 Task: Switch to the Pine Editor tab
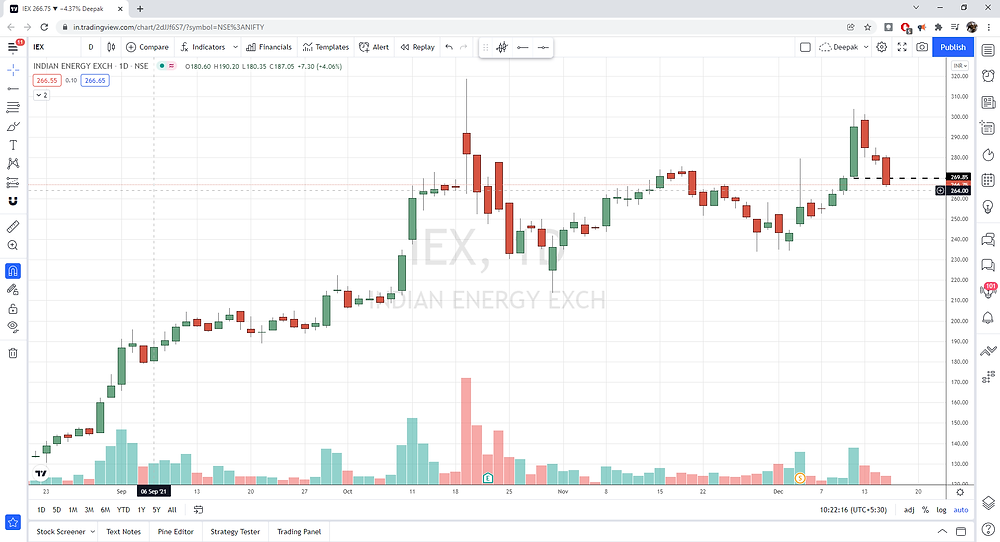pyautogui.click(x=175, y=531)
